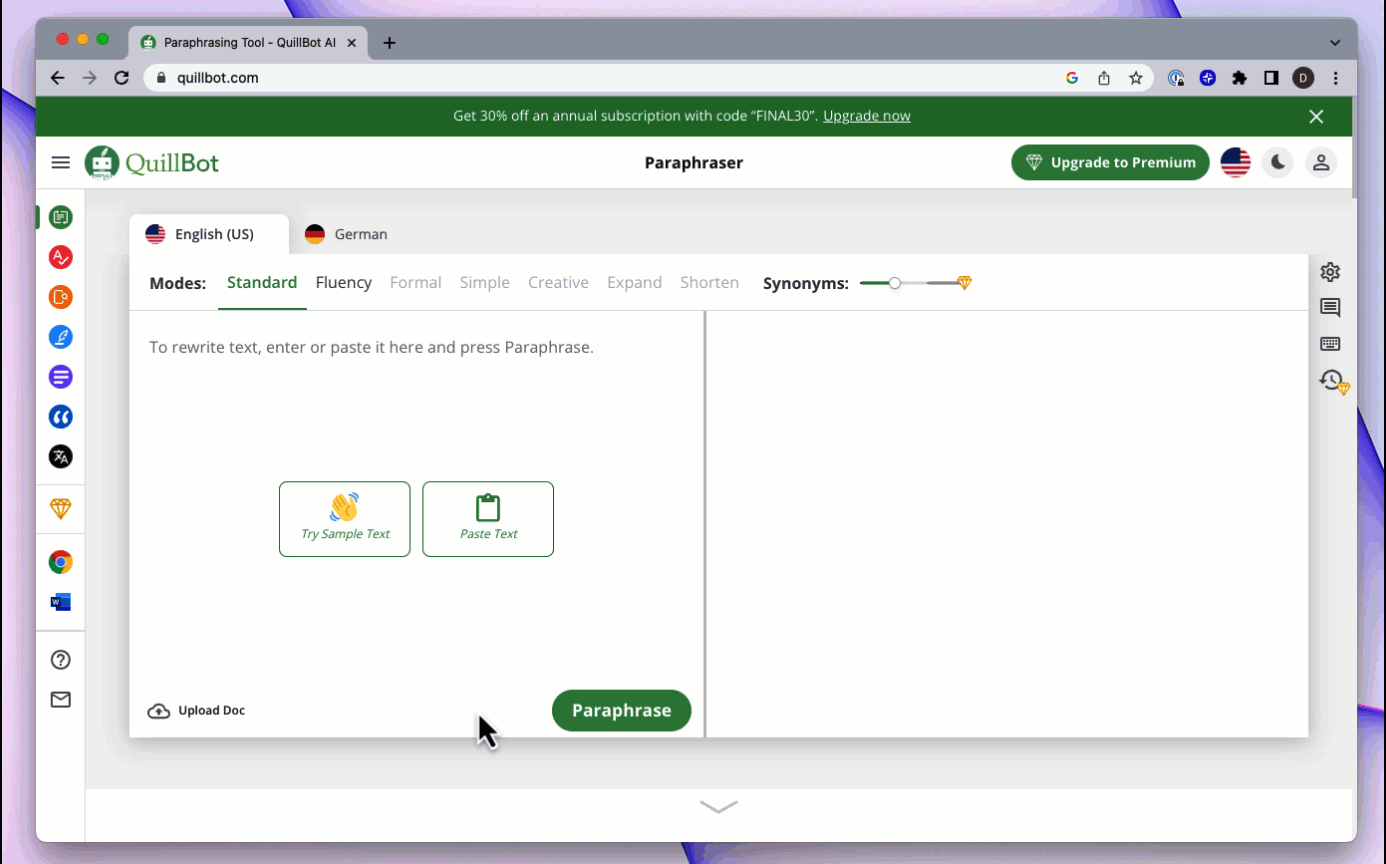
Task: Select Creative paraphrase mode
Action: click(558, 283)
